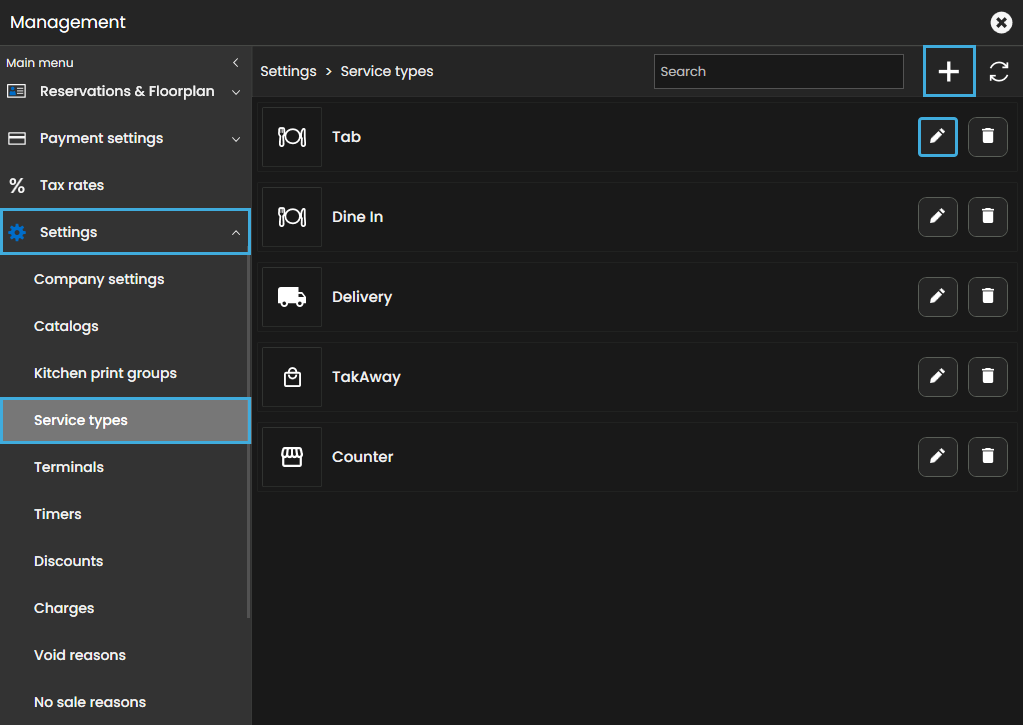Delete the Dine In service type
This screenshot has width=1023, height=725.
(x=987, y=217)
